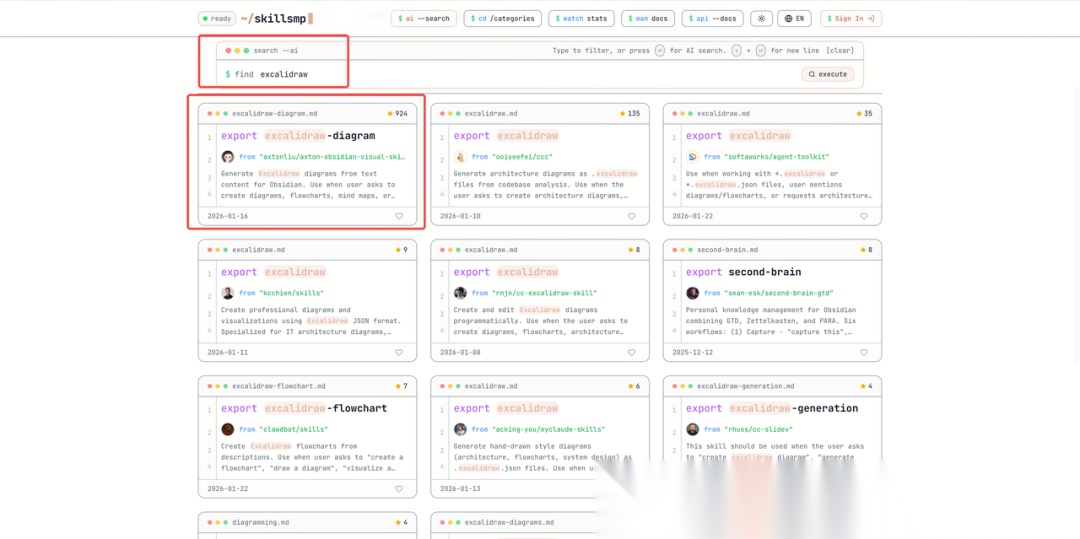This screenshot has height=539, width=1080.
Task: Click the theme toggle sun icon
Action: (761, 19)
